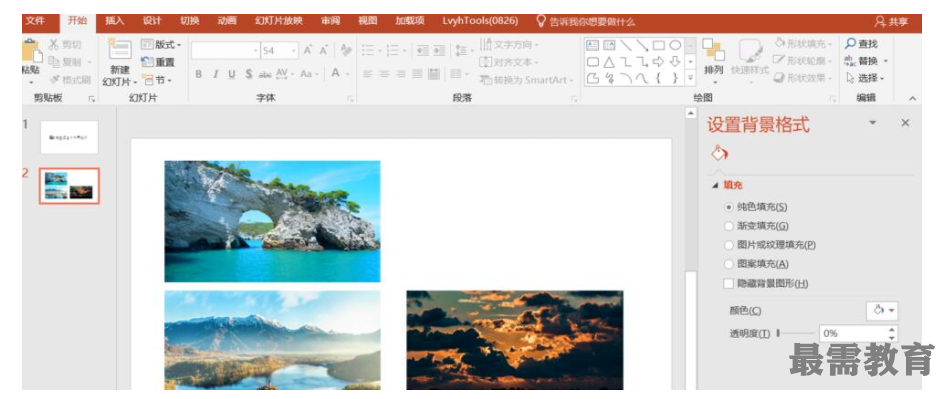The height and width of the screenshot is (399, 941).
Task: Select the right block arrow shape
Action: (x=658, y=61)
